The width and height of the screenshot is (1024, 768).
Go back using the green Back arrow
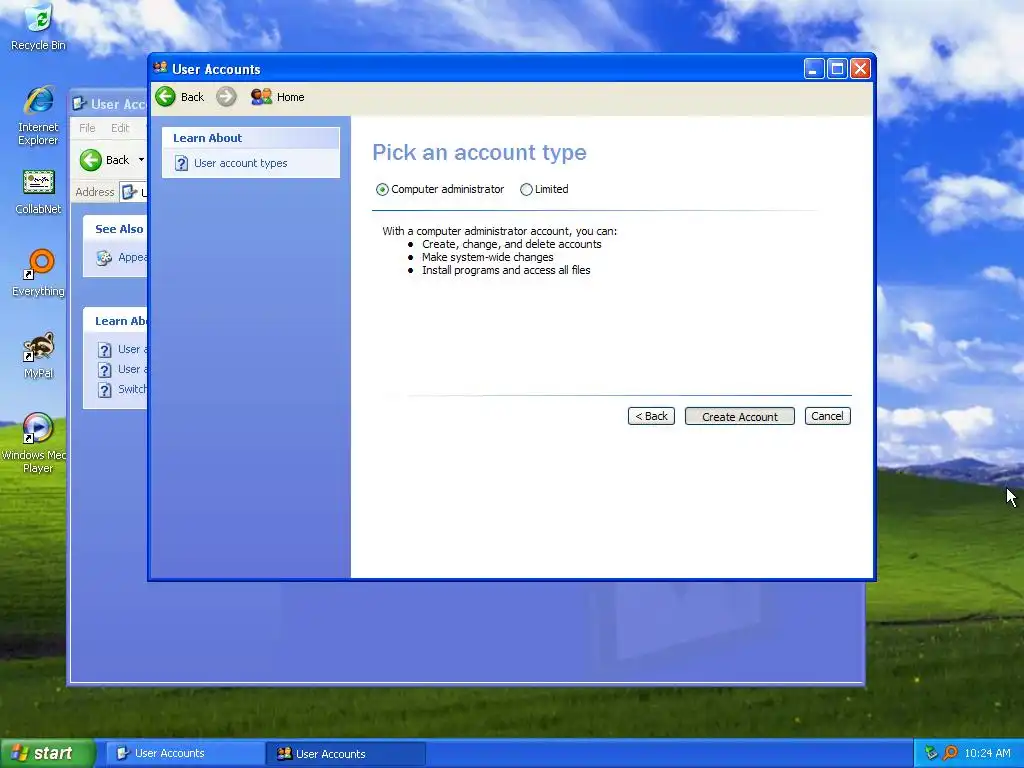[166, 97]
